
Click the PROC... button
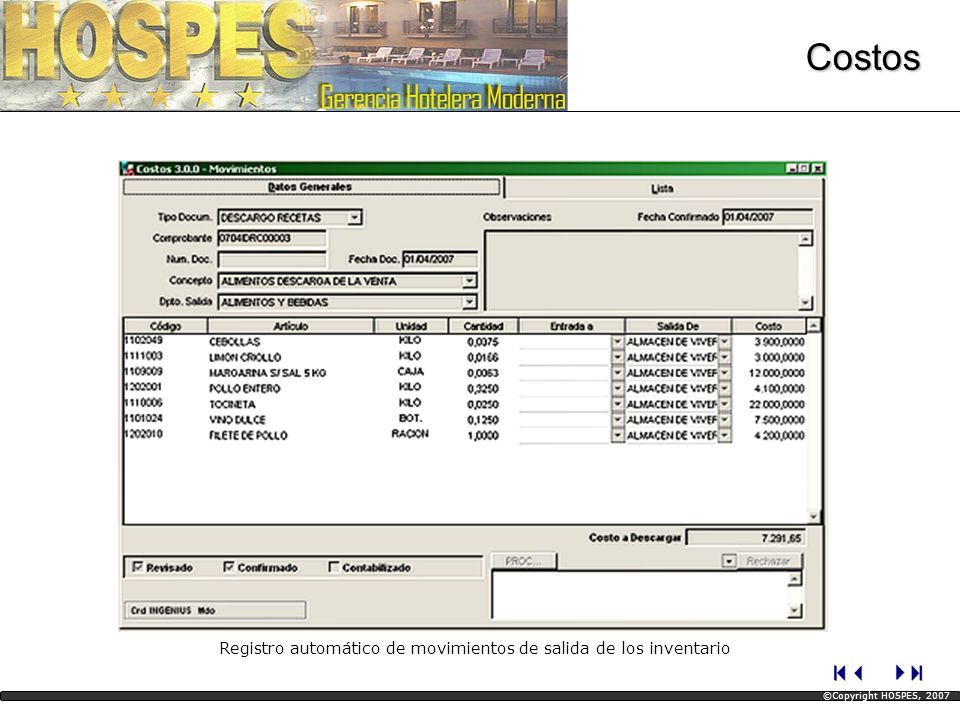click(x=523, y=561)
